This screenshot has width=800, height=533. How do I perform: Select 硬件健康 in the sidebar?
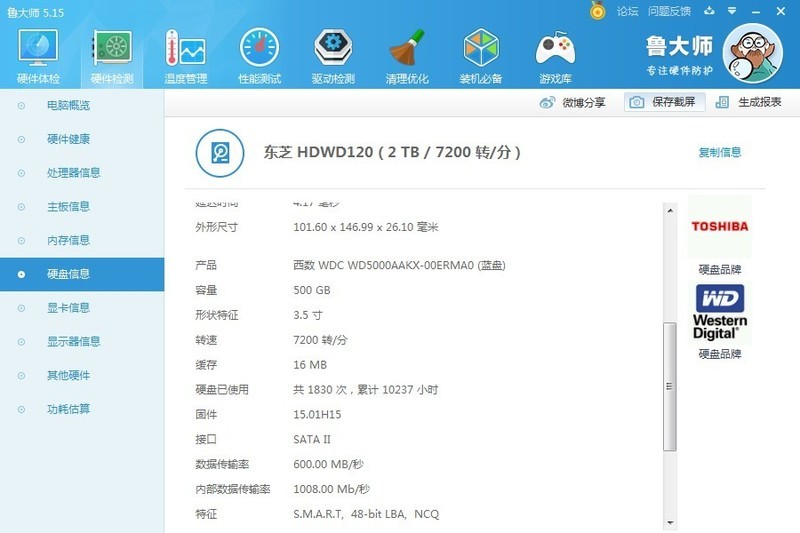tap(82, 139)
